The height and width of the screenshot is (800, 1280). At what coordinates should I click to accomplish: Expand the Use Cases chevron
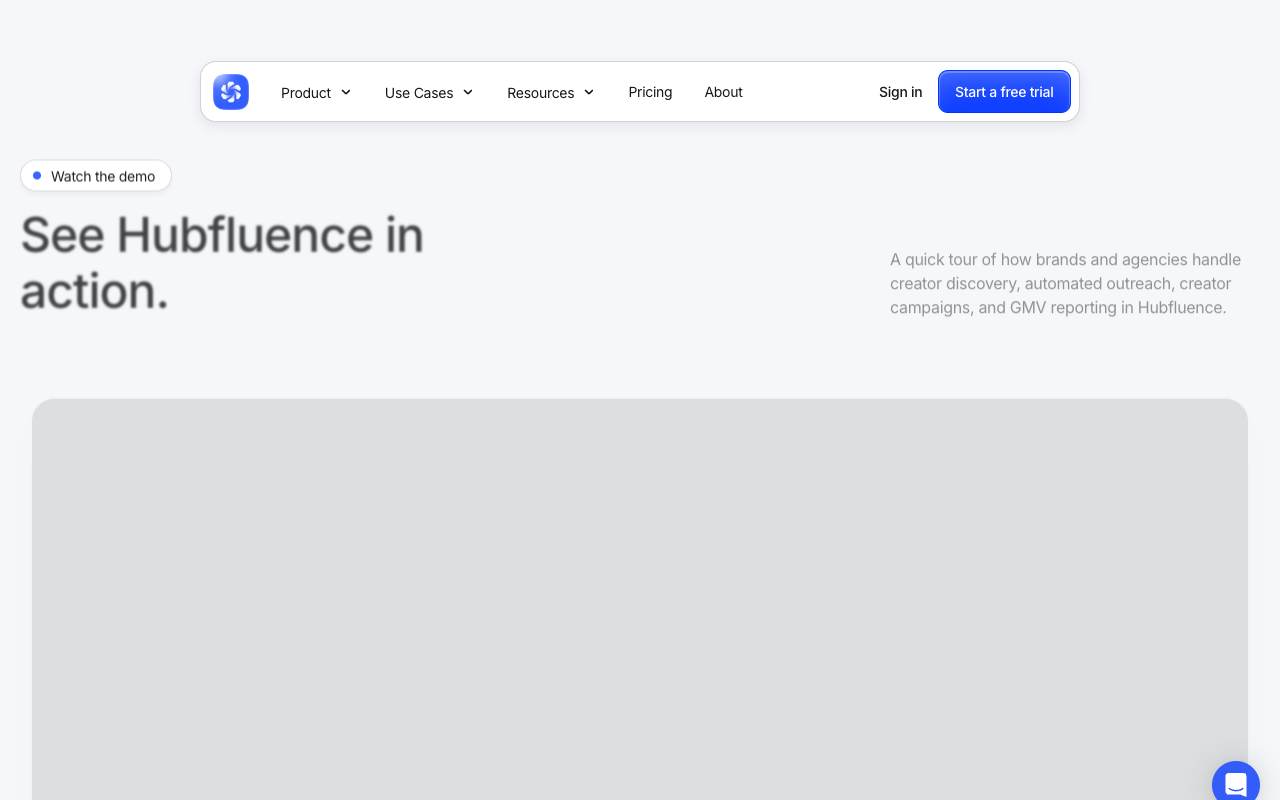point(468,92)
